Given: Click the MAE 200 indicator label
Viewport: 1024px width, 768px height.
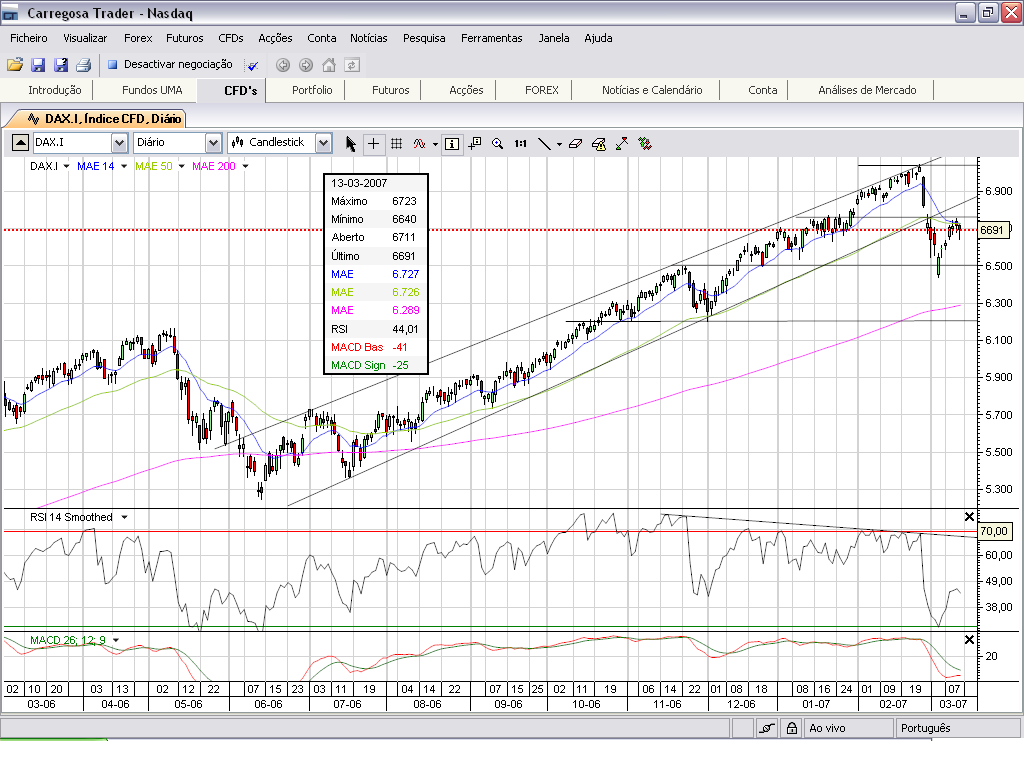Looking at the screenshot, I should tap(214, 167).
